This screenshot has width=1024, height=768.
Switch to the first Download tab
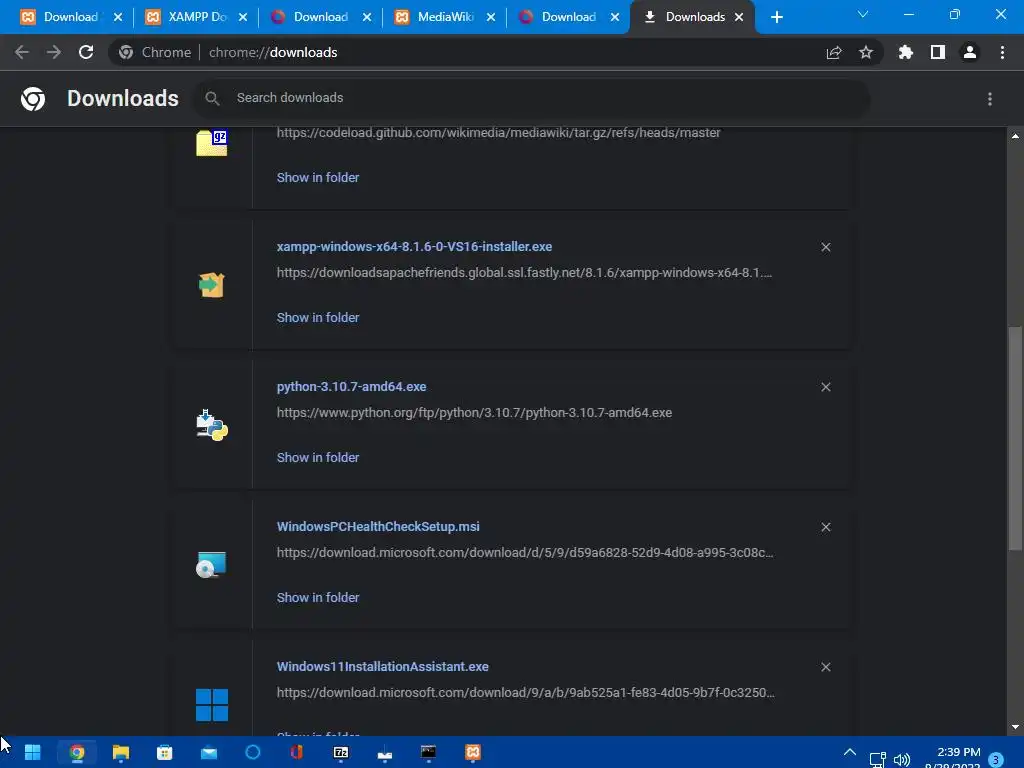point(71,17)
